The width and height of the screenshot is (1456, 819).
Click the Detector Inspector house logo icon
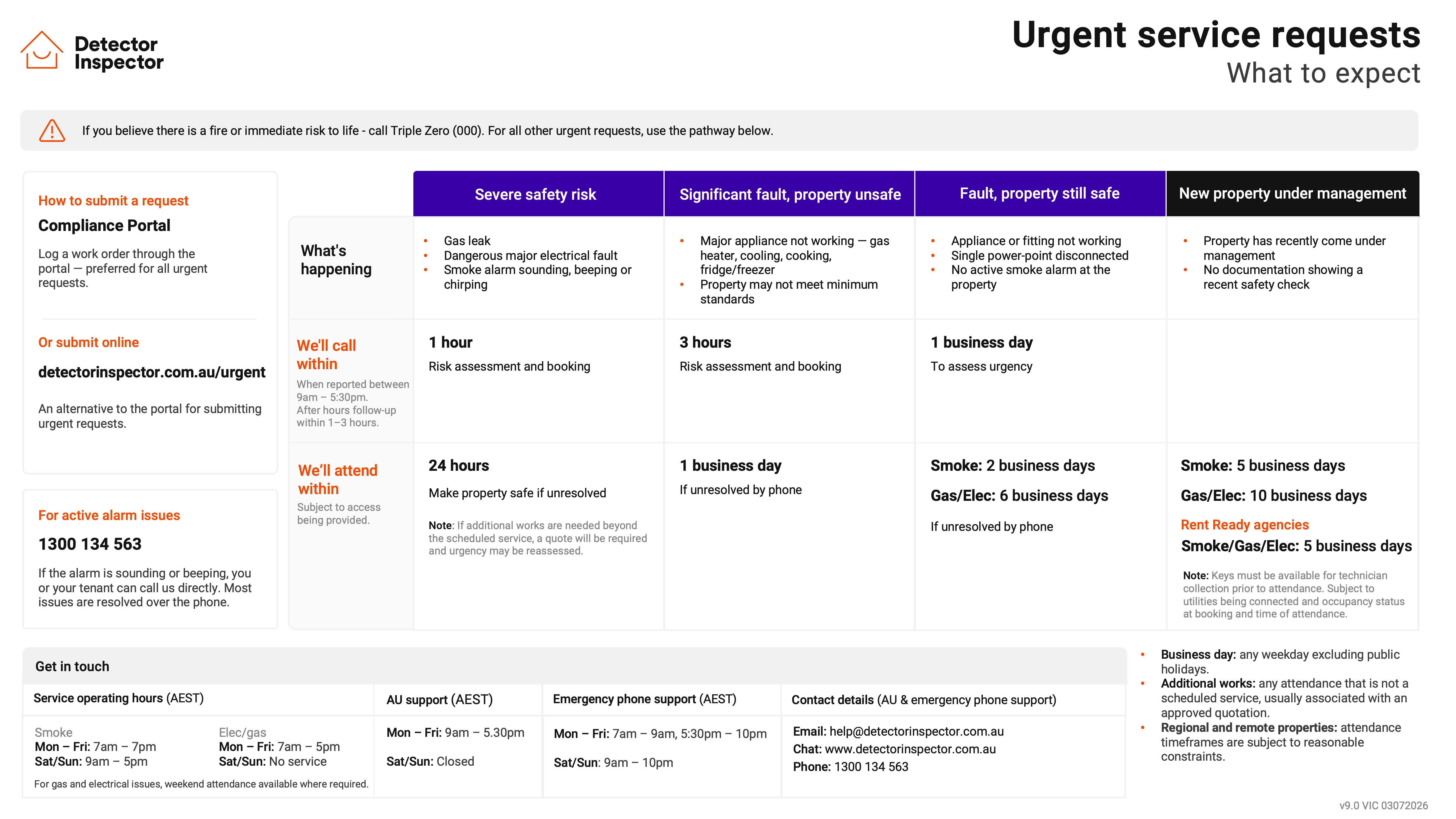click(x=42, y=51)
